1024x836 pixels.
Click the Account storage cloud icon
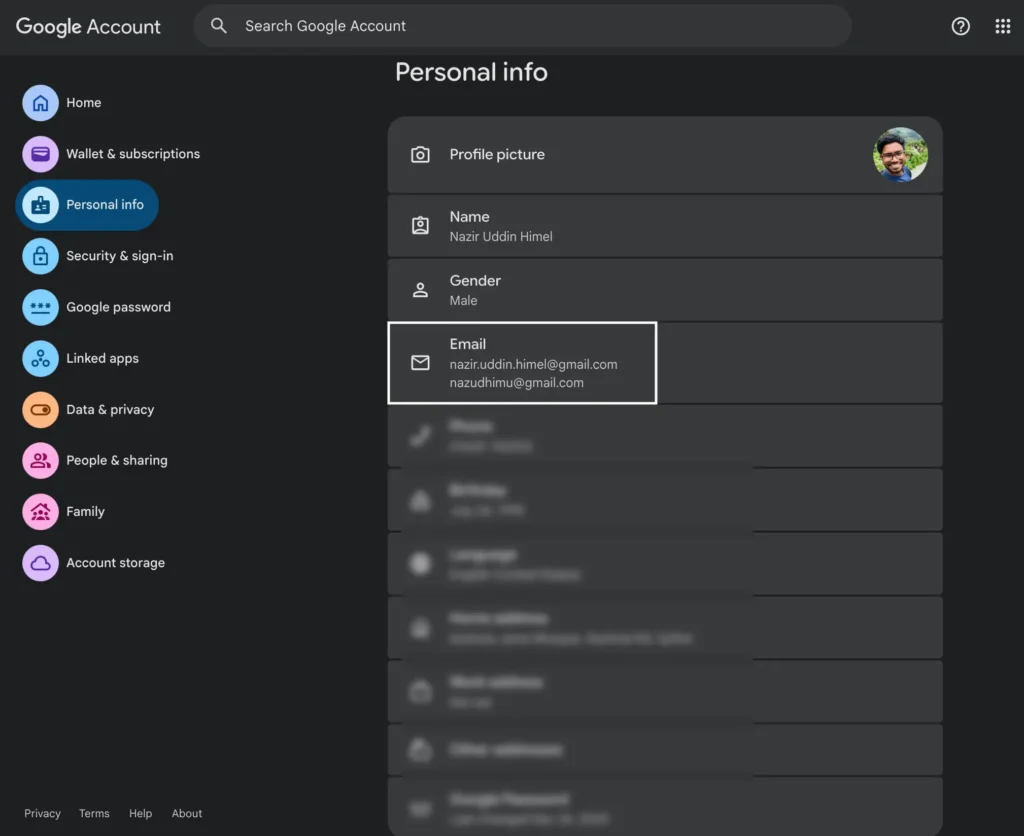[40, 563]
